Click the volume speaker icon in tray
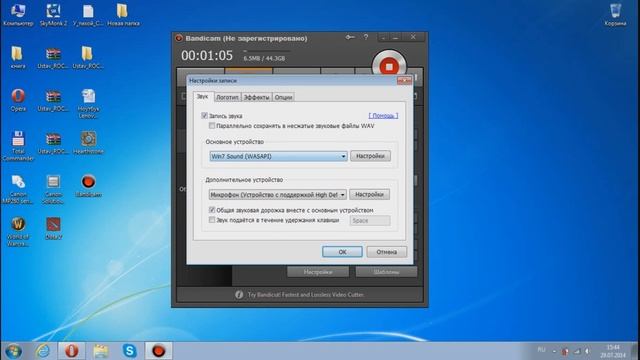 pos(588,351)
